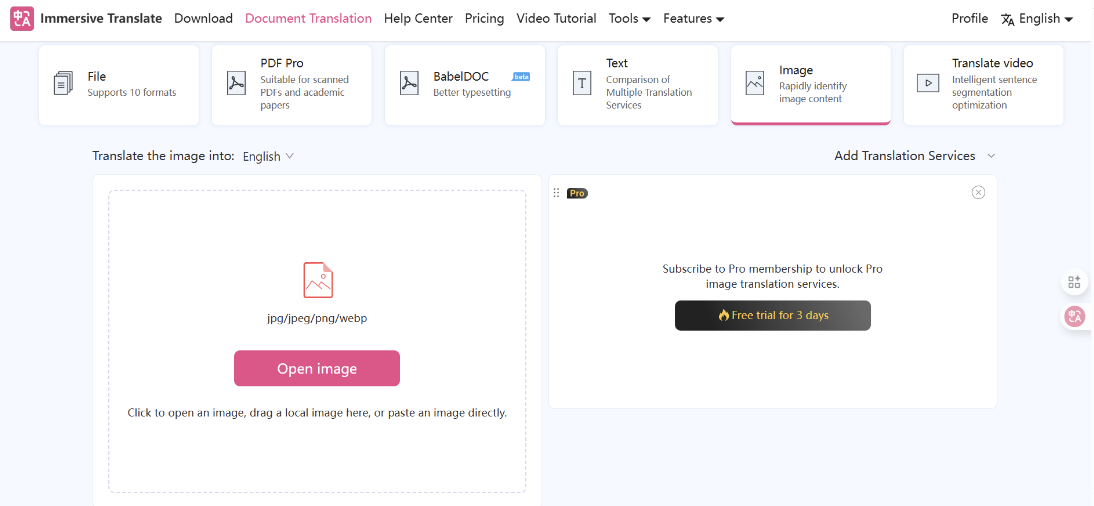The width and height of the screenshot is (1094, 506).
Task: Close the Pro translation service panel
Action: (978, 192)
